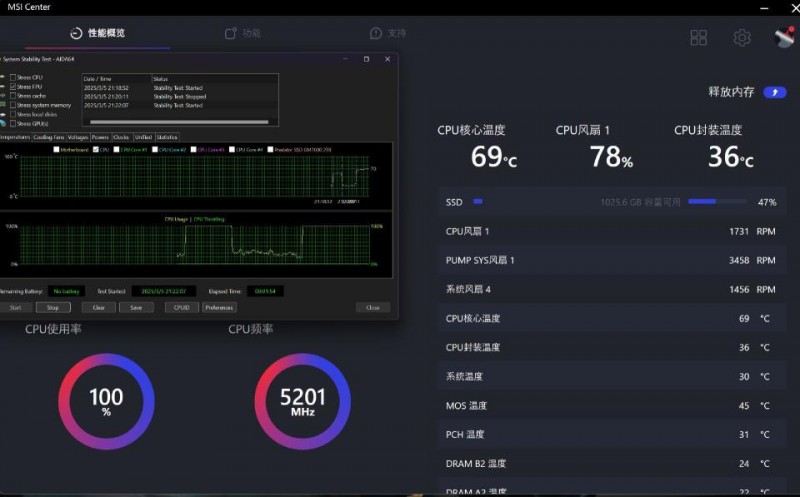Click the 系统风扇 4 1456 RPM row
800x497 pixels.
click(x=611, y=289)
